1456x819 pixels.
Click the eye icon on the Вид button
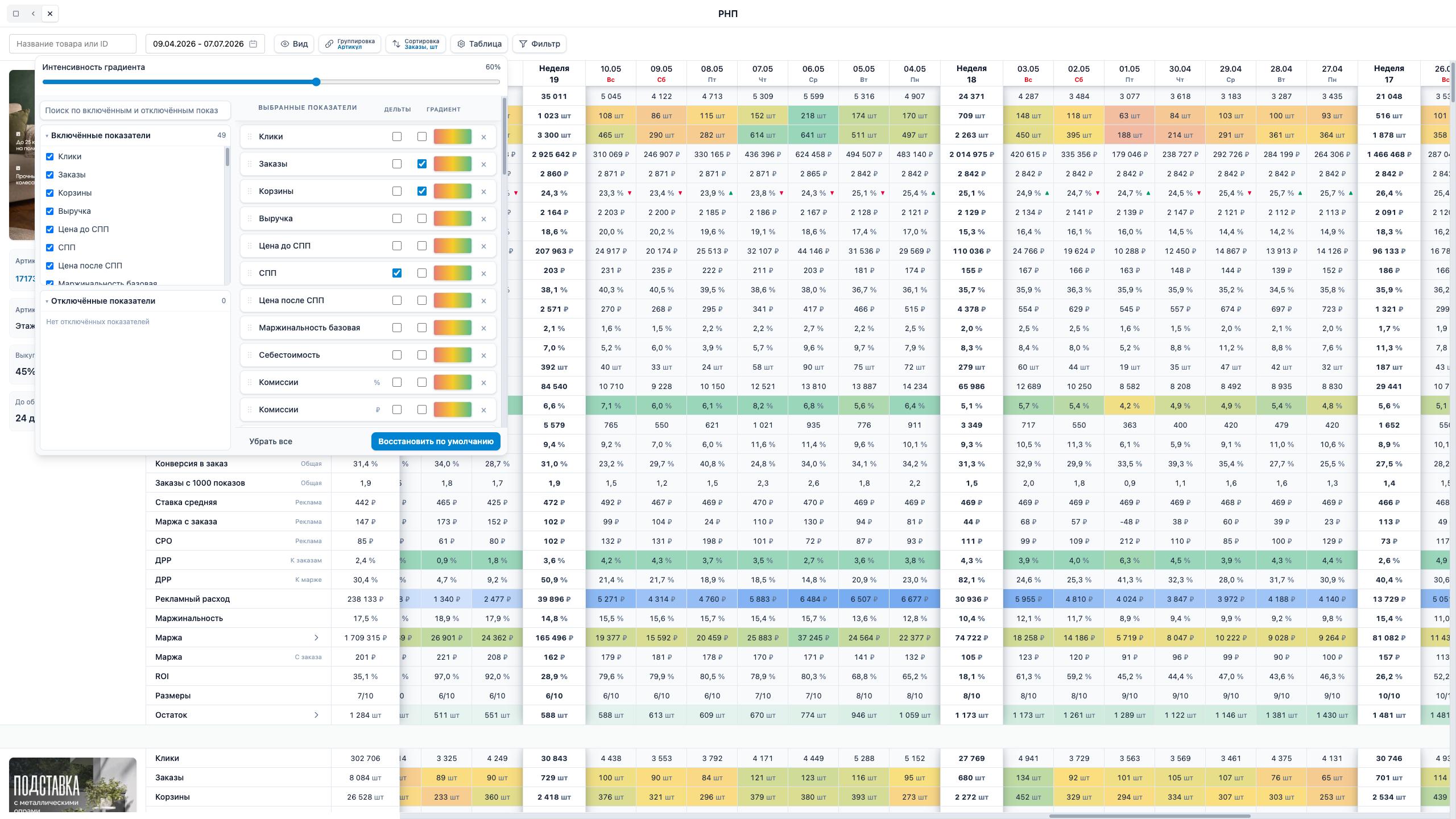285,44
